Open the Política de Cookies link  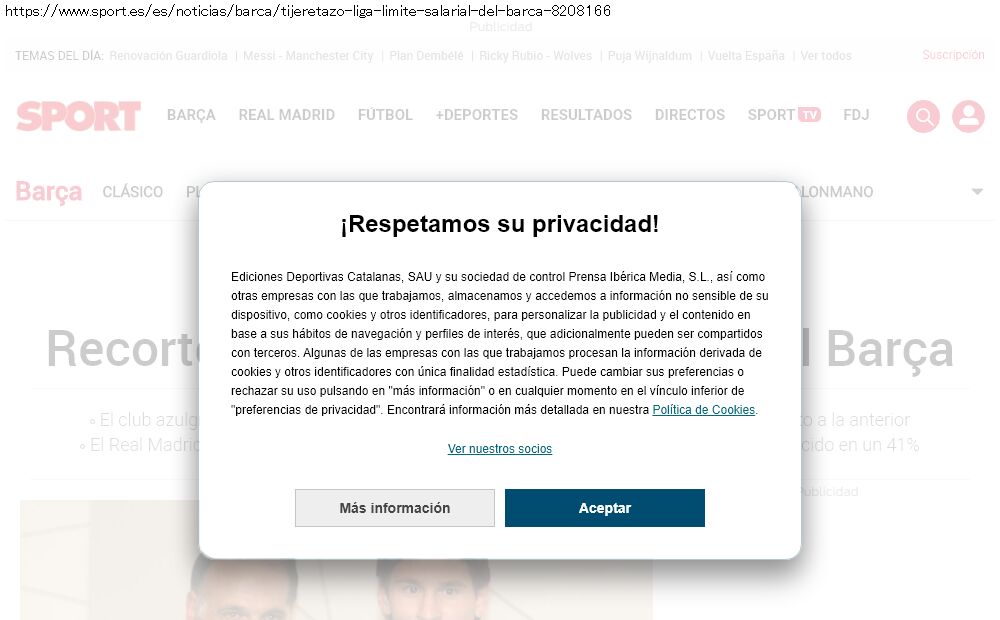coord(703,410)
